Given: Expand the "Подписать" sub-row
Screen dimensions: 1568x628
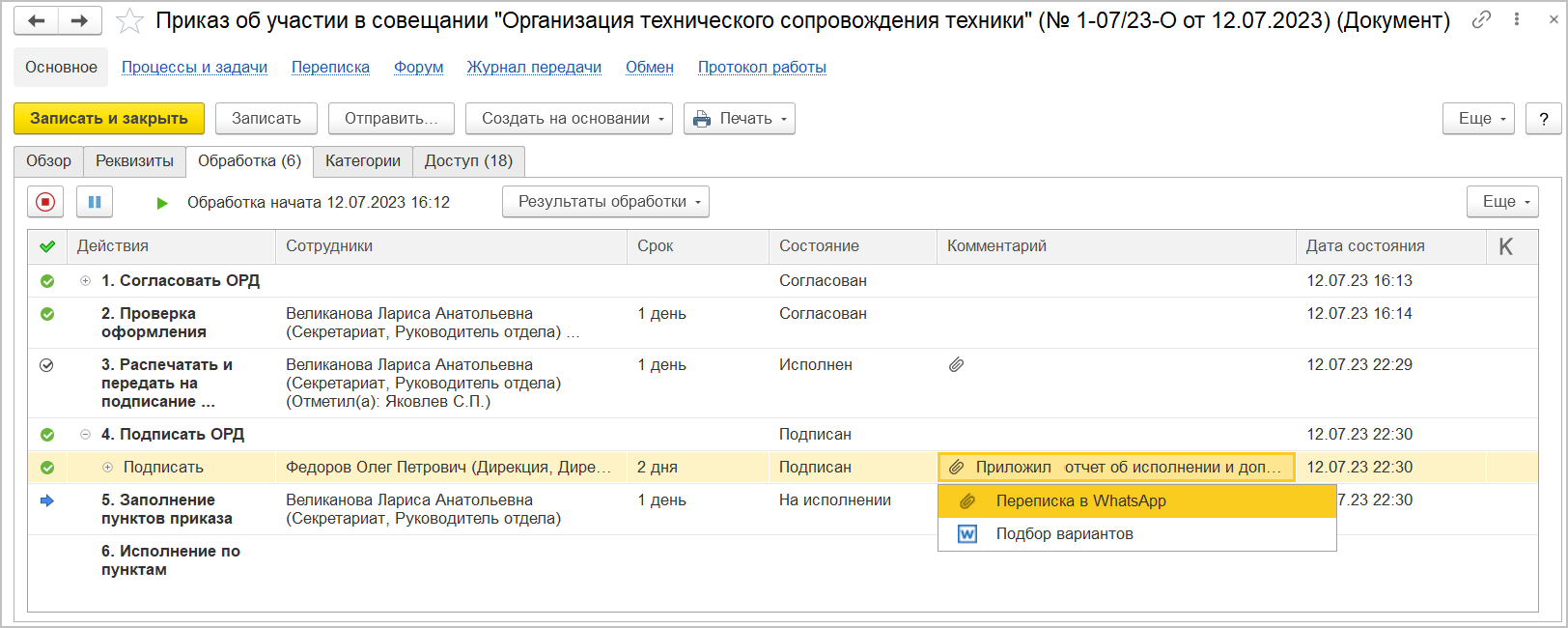Looking at the screenshot, I should pos(108,468).
